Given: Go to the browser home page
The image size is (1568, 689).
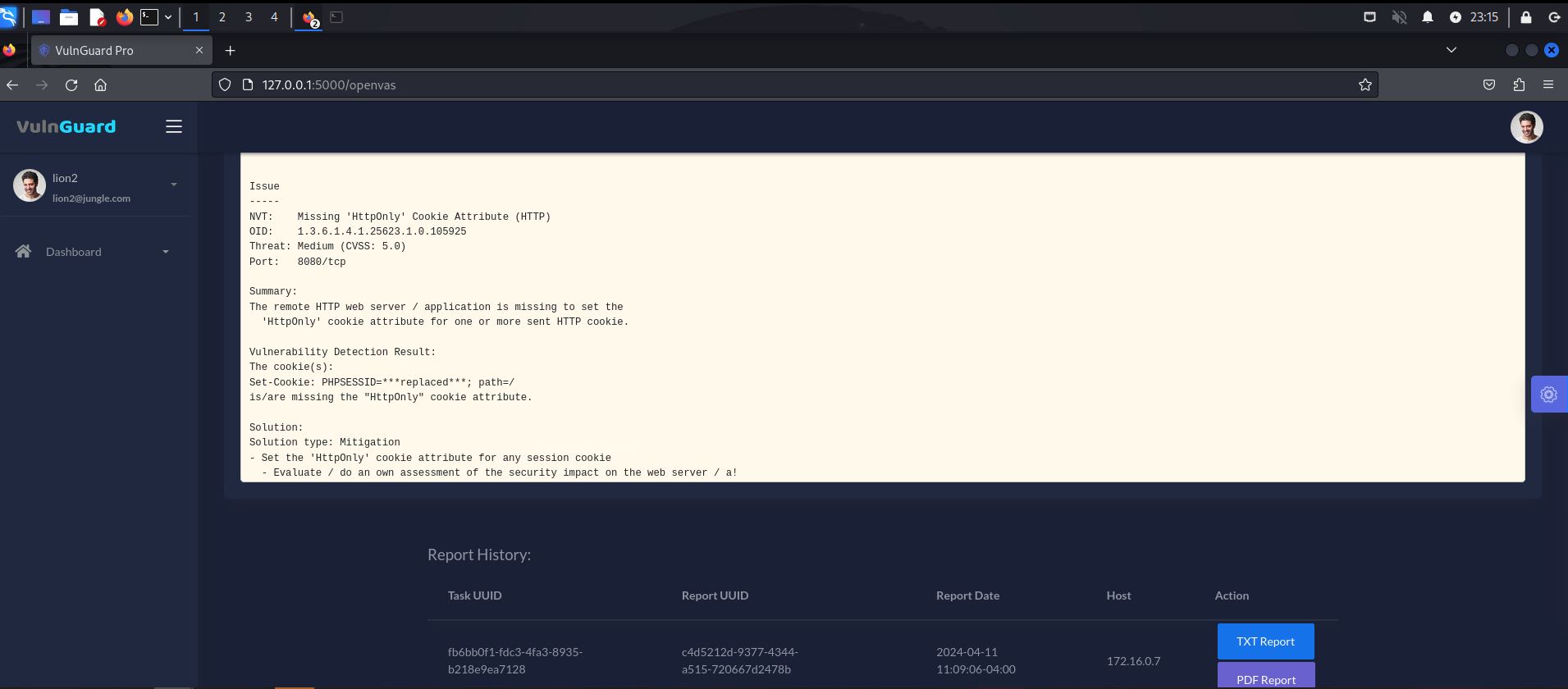Looking at the screenshot, I should (x=100, y=84).
